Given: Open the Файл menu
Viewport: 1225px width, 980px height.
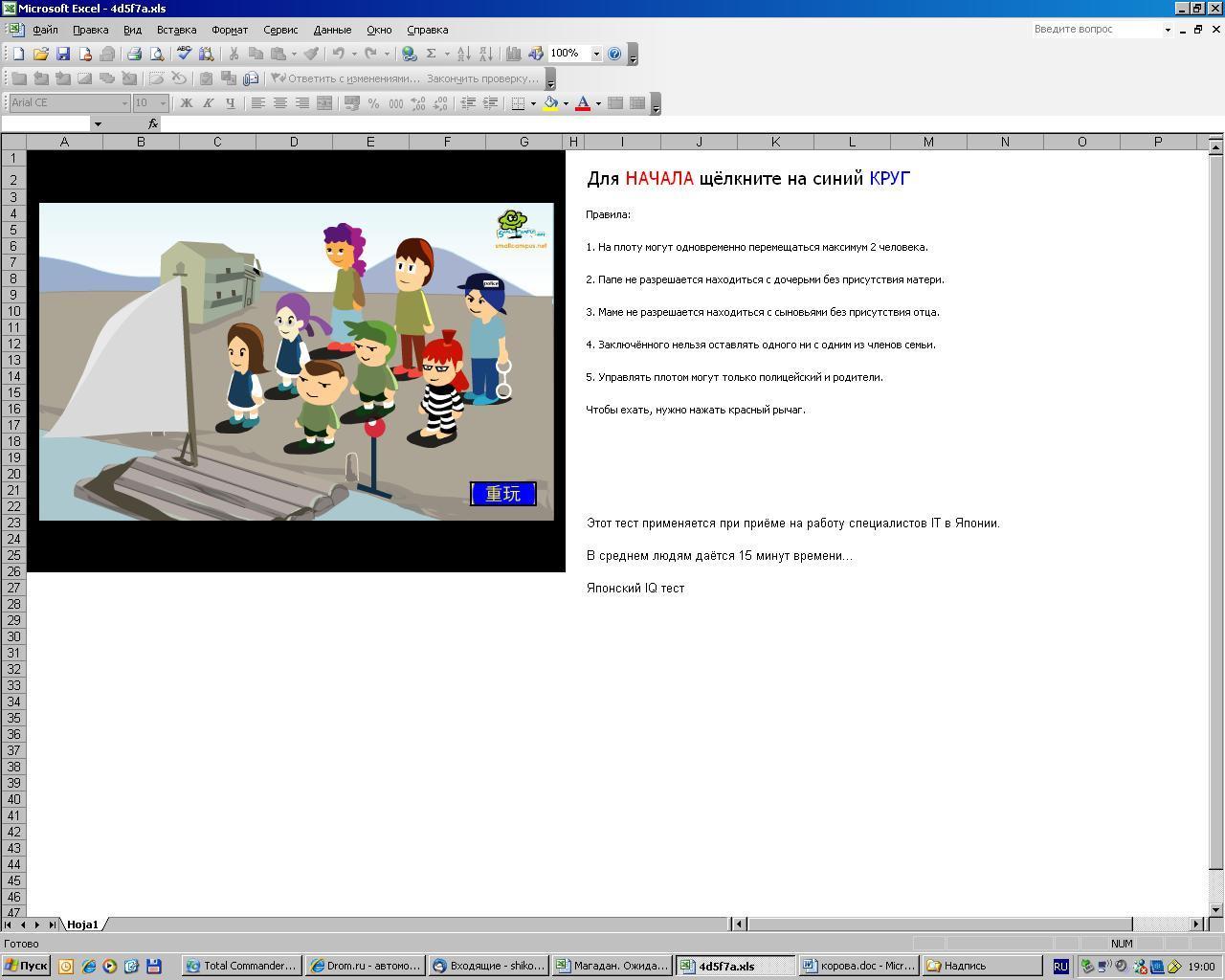Looking at the screenshot, I should [45, 30].
